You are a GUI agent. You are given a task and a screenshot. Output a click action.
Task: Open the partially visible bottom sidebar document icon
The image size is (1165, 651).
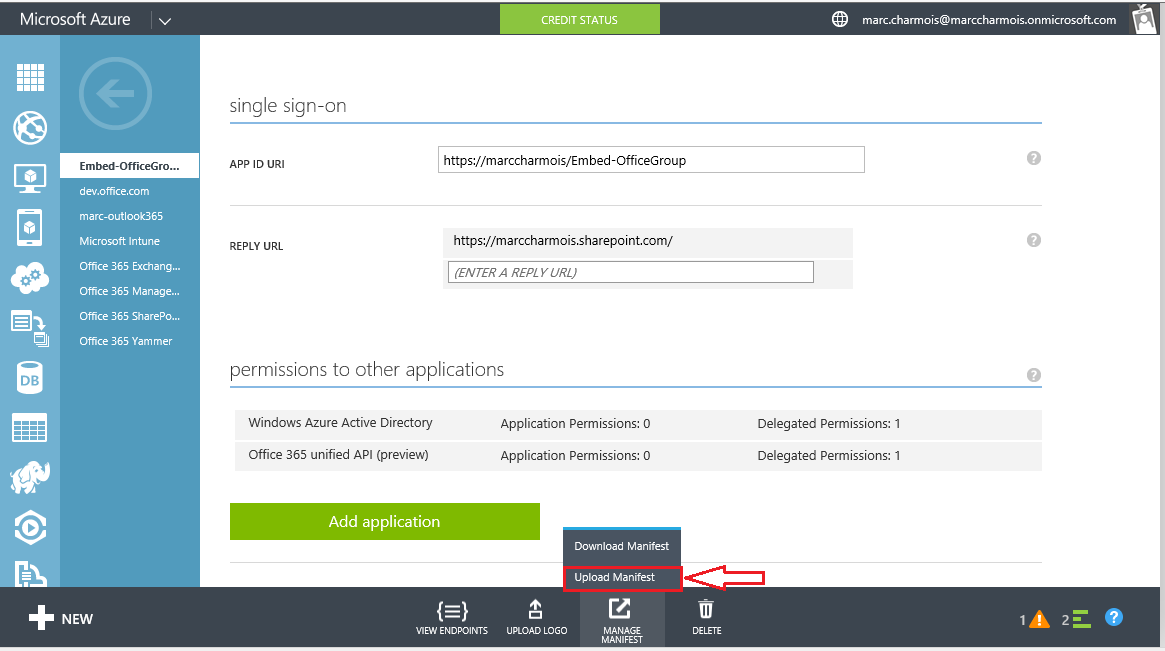pyautogui.click(x=30, y=574)
